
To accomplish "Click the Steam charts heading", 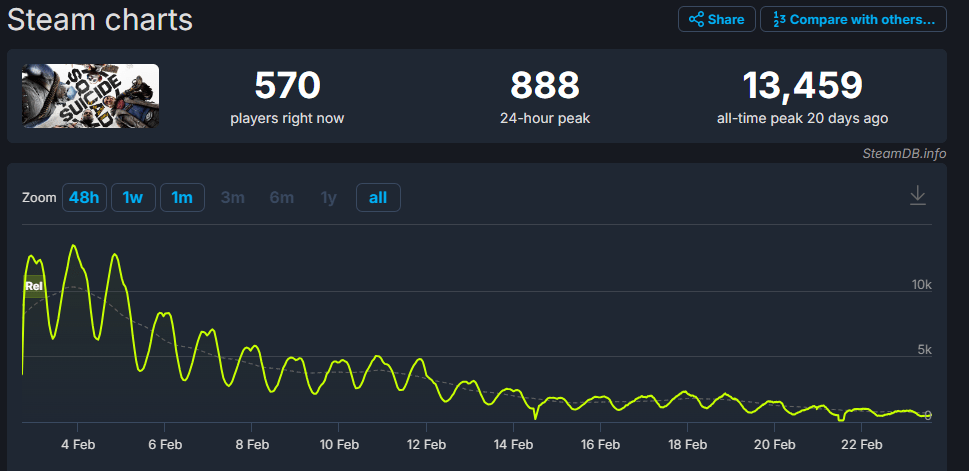I will pos(100,20).
